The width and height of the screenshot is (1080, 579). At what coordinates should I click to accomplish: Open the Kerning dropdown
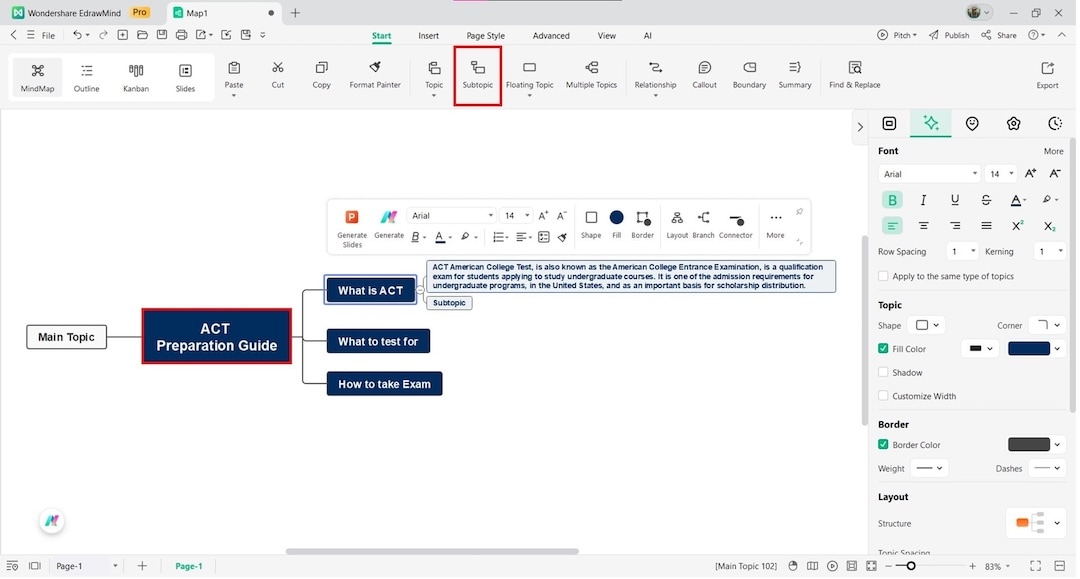pyautogui.click(x=1050, y=251)
